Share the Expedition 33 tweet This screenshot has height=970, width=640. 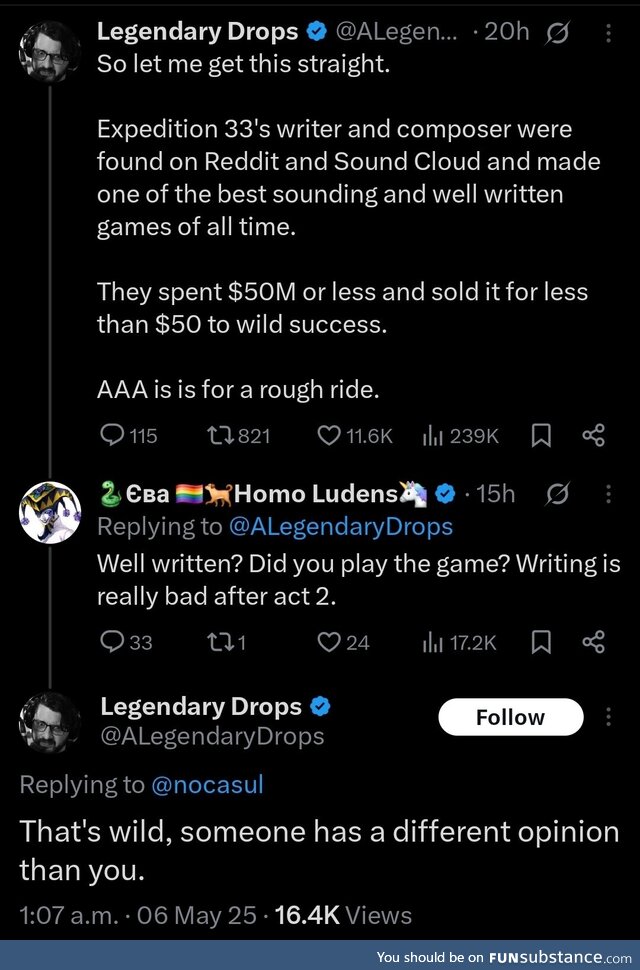593,435
